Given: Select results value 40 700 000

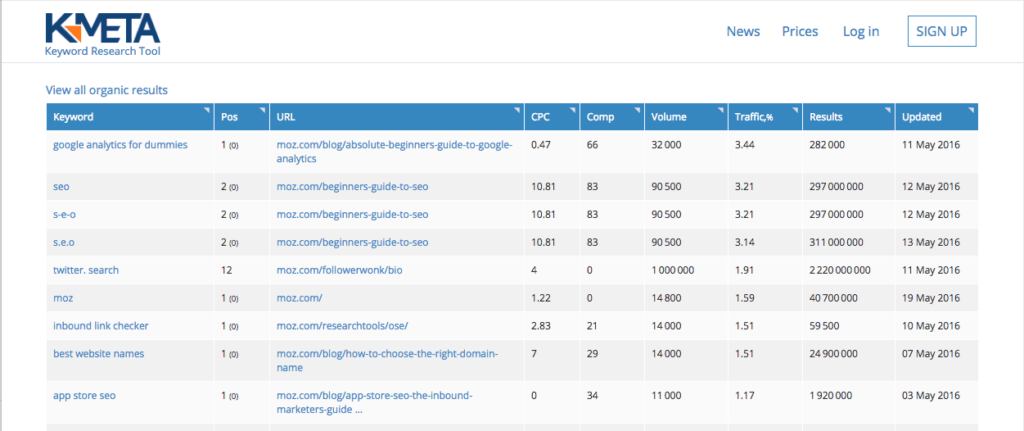Looking at the screenshot, I should click(833, 298).
